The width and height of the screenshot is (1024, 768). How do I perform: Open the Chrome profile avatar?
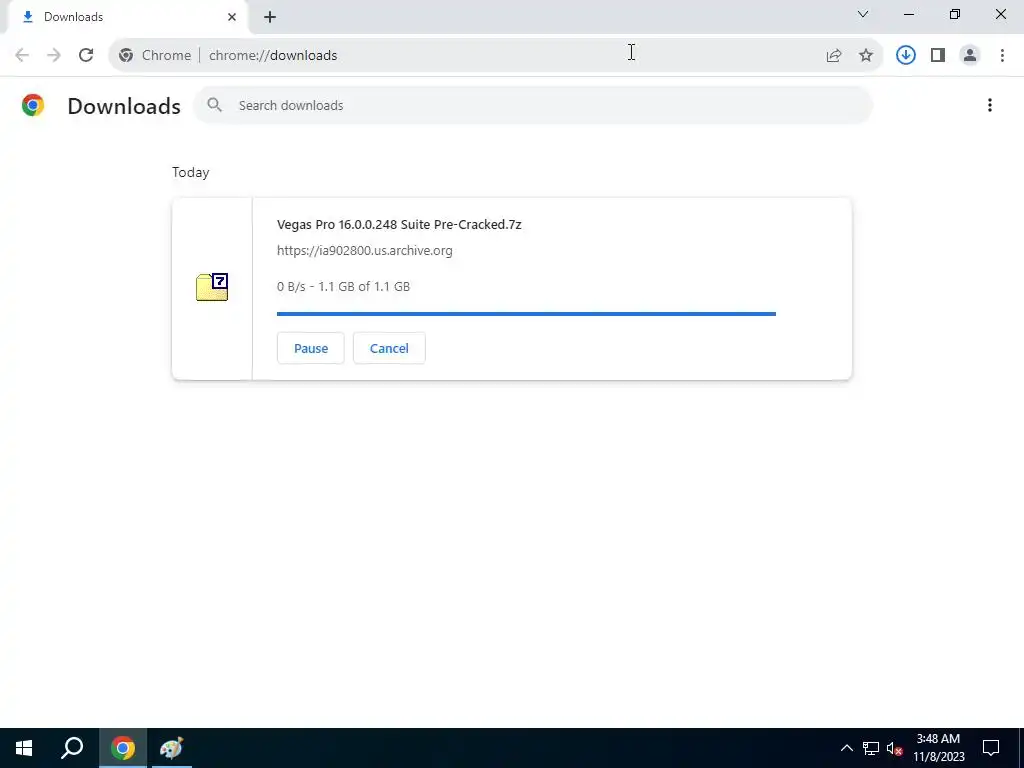click(x=970, y=56)
